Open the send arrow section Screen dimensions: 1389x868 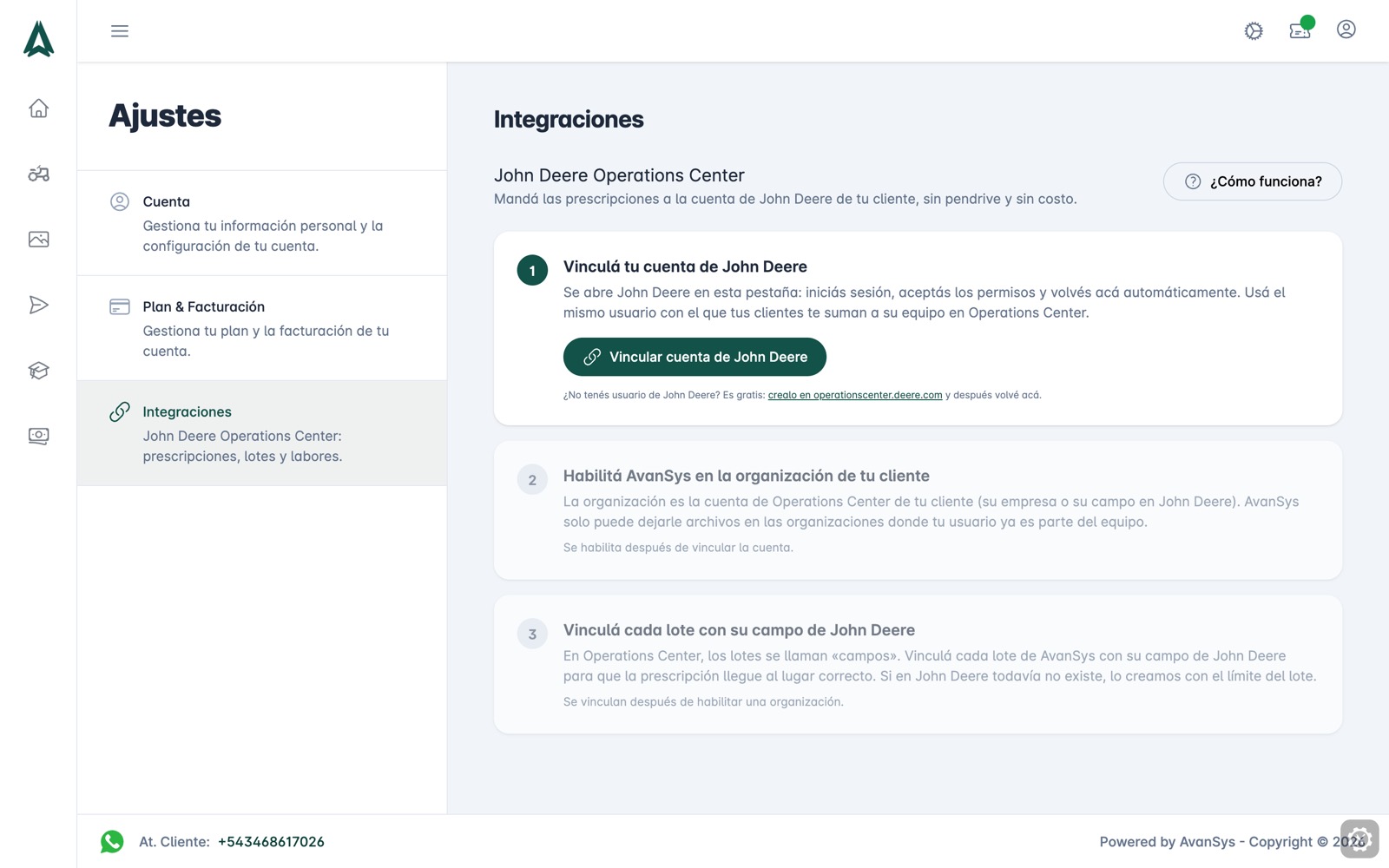(38, 305)
